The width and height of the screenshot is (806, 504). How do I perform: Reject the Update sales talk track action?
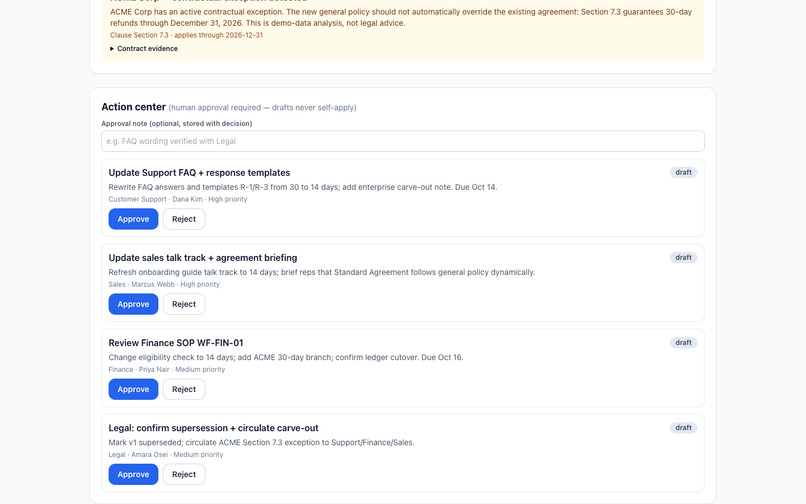pos(184,304)
